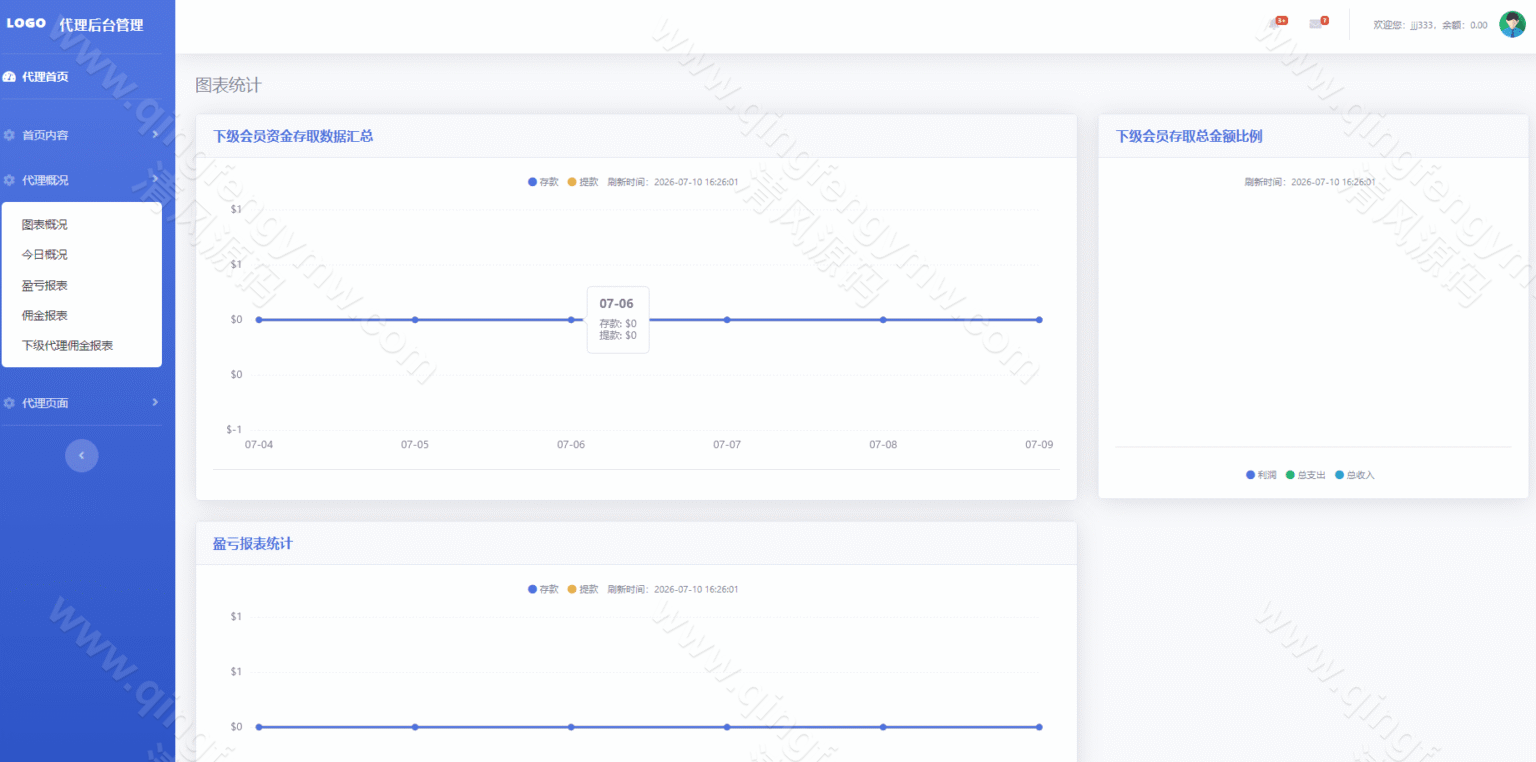Click the 07-05 data point on the top chart

click(x=415, y=320)
